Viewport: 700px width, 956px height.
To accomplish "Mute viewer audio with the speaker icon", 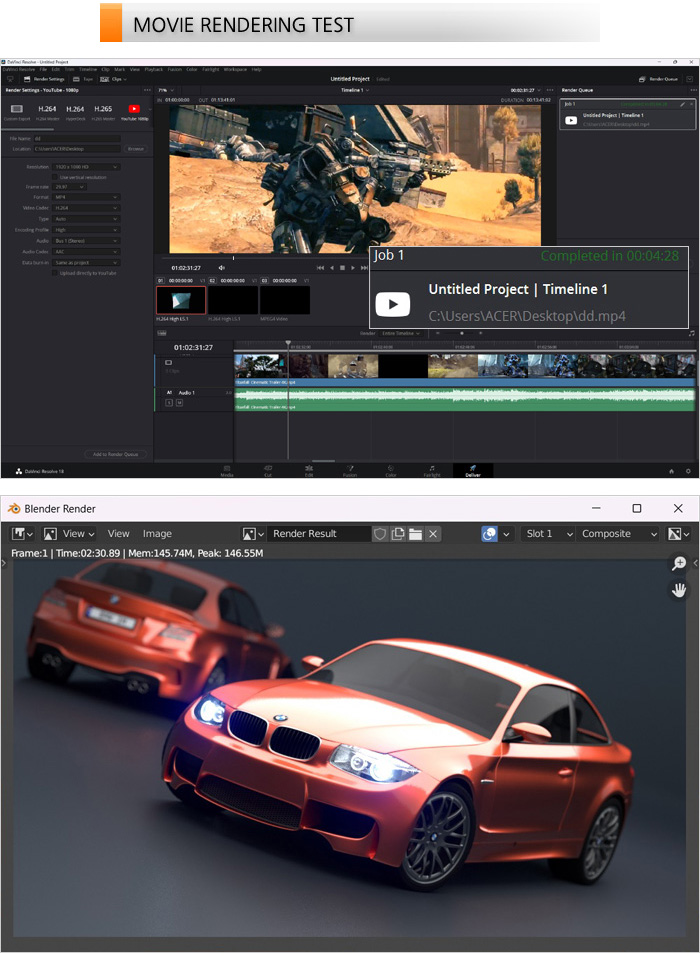I will tap(221, 268).
